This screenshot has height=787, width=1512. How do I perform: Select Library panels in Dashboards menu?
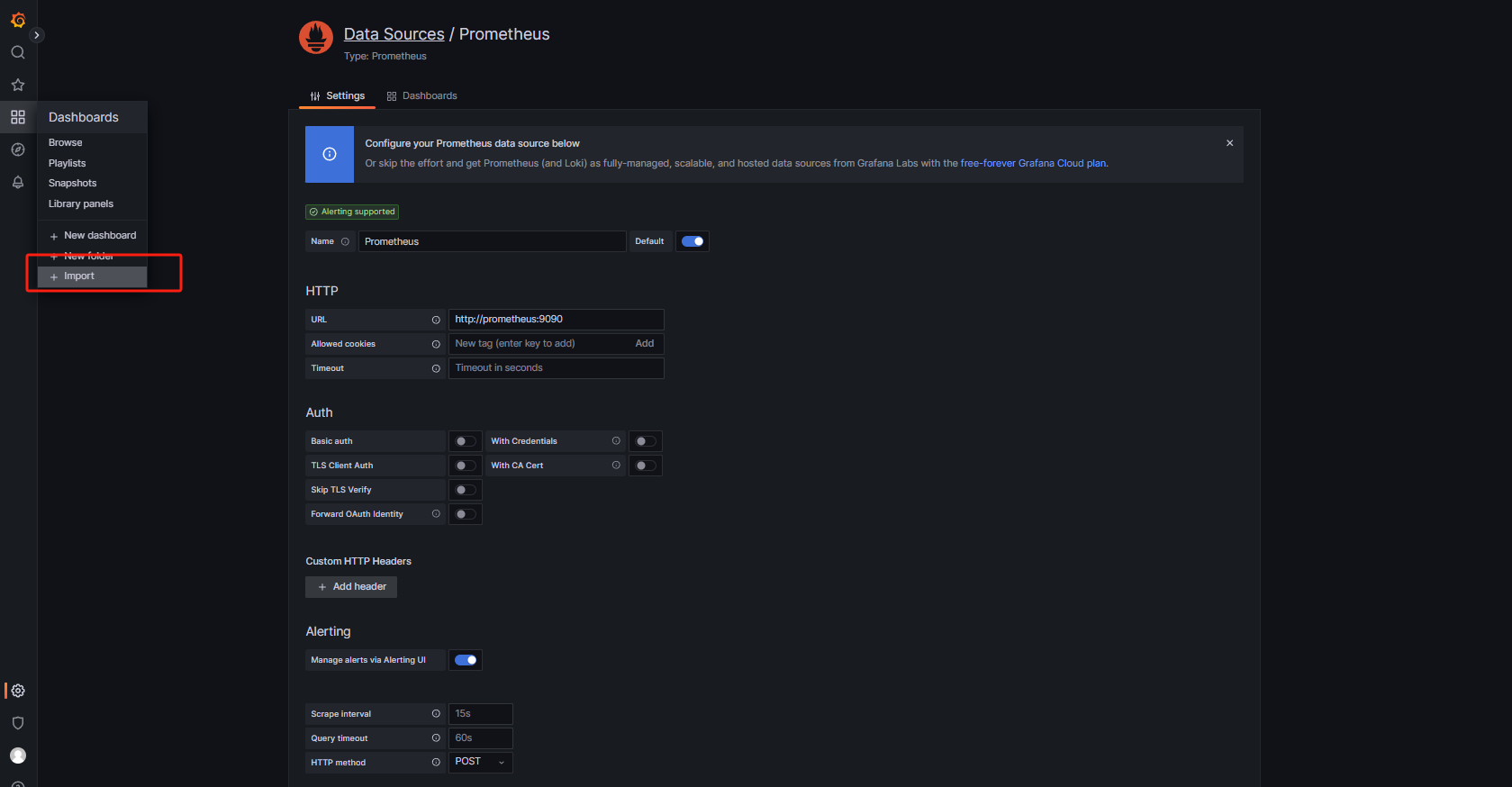point(81,204)
